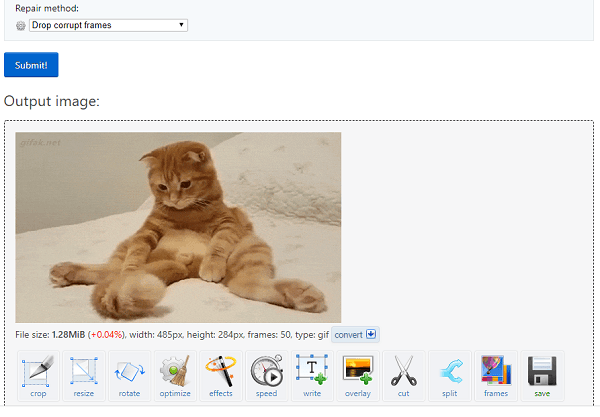Screen dimensions: 600x417
Task: Open the resize tool
Action: (84, 376)
